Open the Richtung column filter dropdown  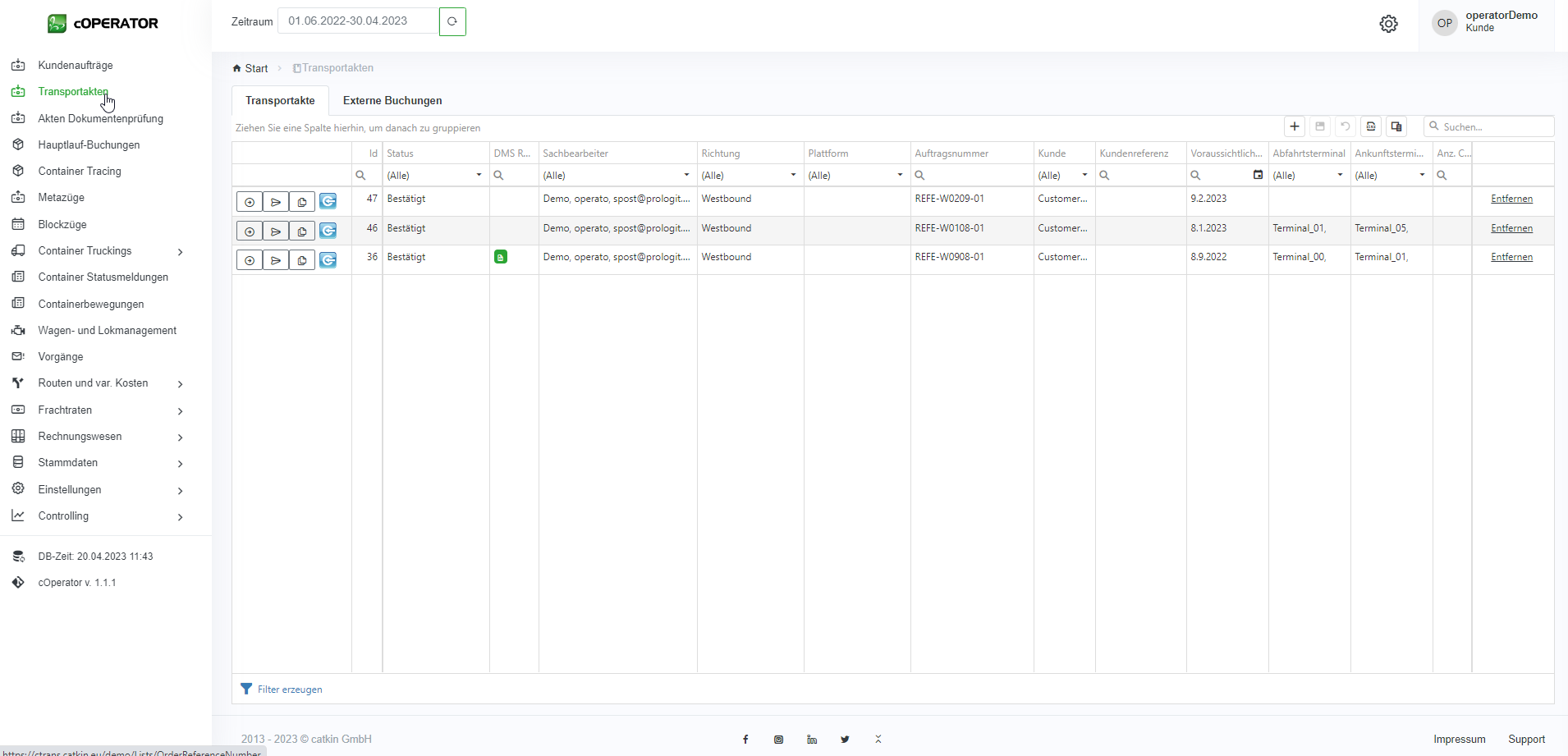click(x=793, y=175)
